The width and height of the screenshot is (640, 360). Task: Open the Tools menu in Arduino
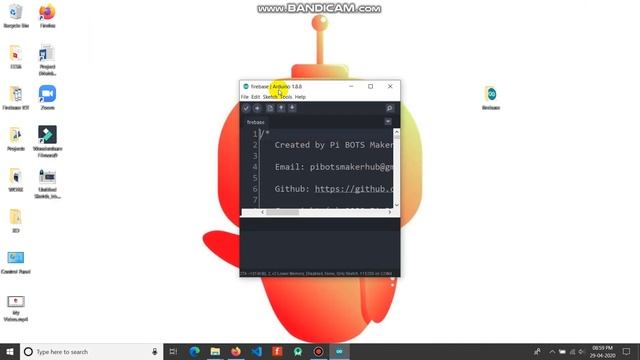[x=286, y=97]
